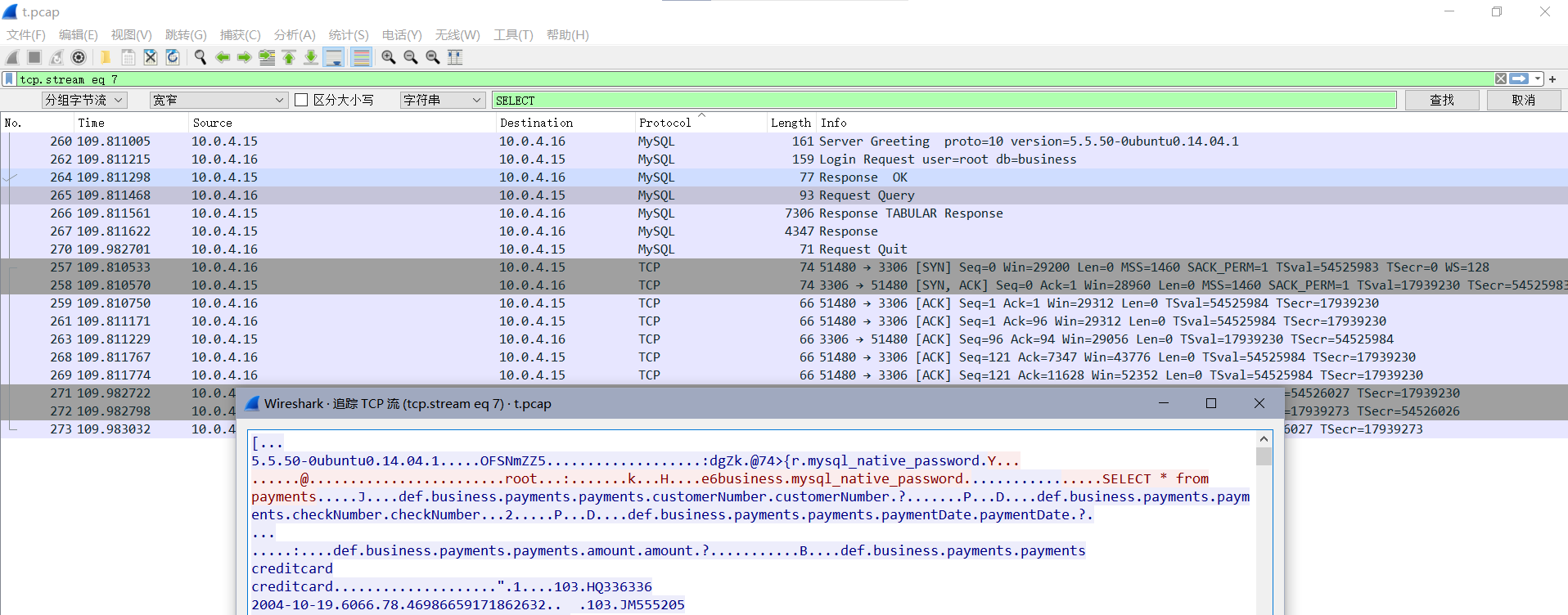This screenshot has width=1568, height=615.
Task: Go forward to next packet arrow
Action: [x=244, y=57]
